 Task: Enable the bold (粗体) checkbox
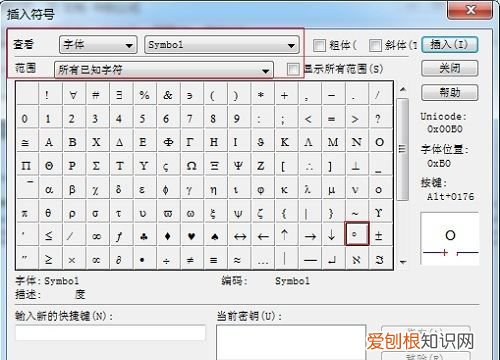tap(319, 45)
